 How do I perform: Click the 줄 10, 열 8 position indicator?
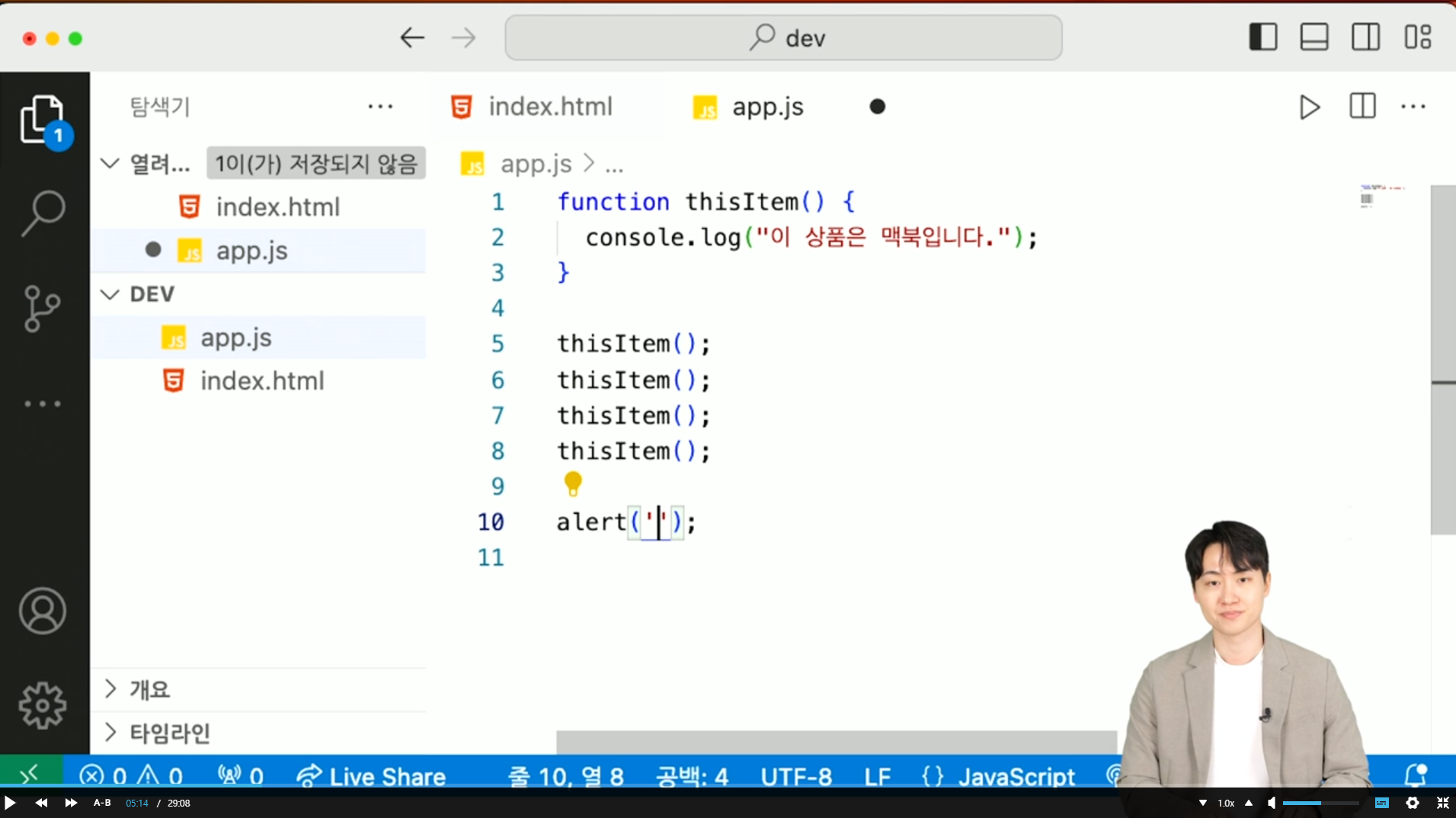tap(566, 776)
